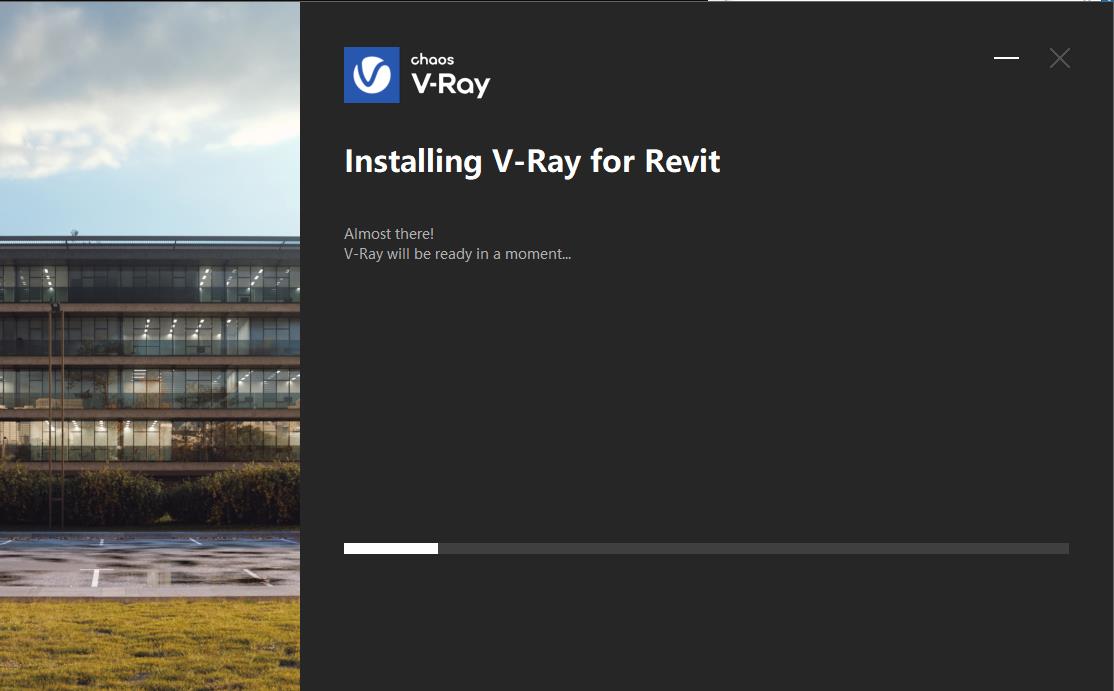Click the 'Installing V-Ray for Revit' heading
The width and height of the screenshot is (1114, 691).
pyautogui.click(x=532, y=161)
